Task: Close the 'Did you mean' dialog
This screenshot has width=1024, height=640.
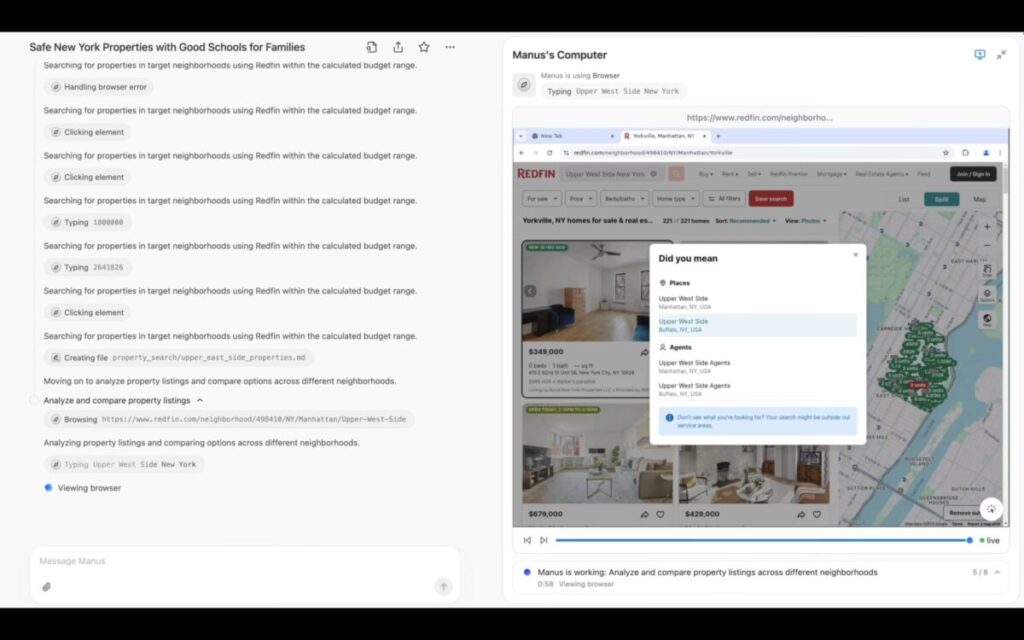Action: 856,255
